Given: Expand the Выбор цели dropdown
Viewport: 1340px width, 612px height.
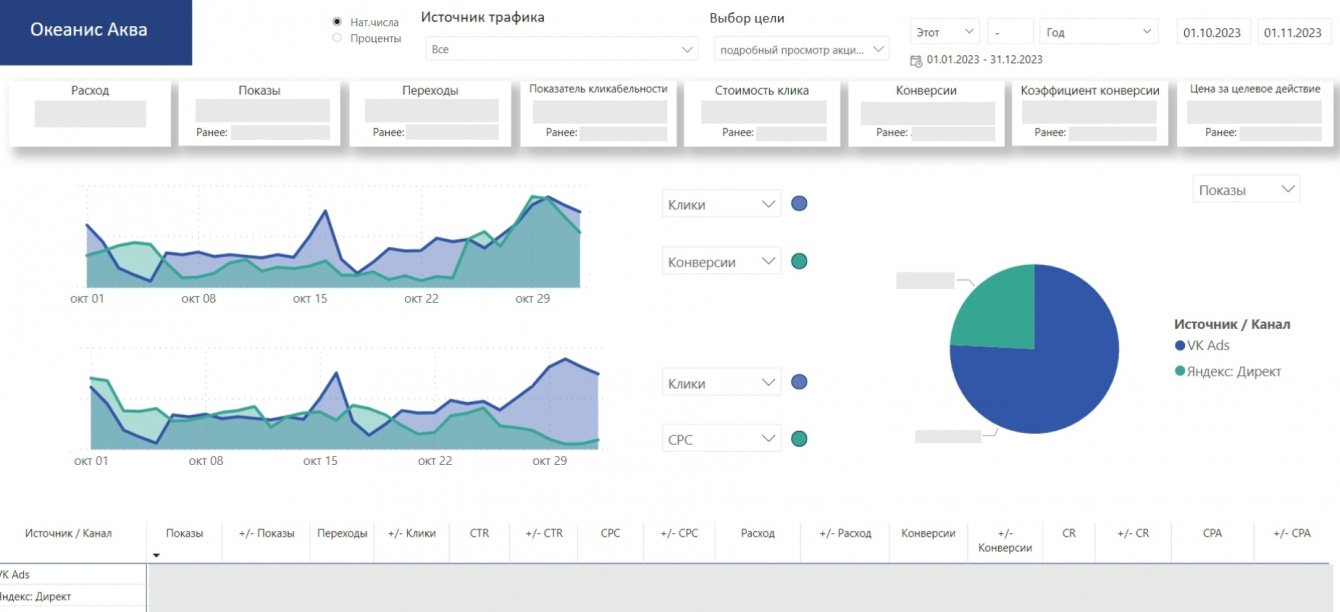Looking at the screenshot, I should pos(801,48).
